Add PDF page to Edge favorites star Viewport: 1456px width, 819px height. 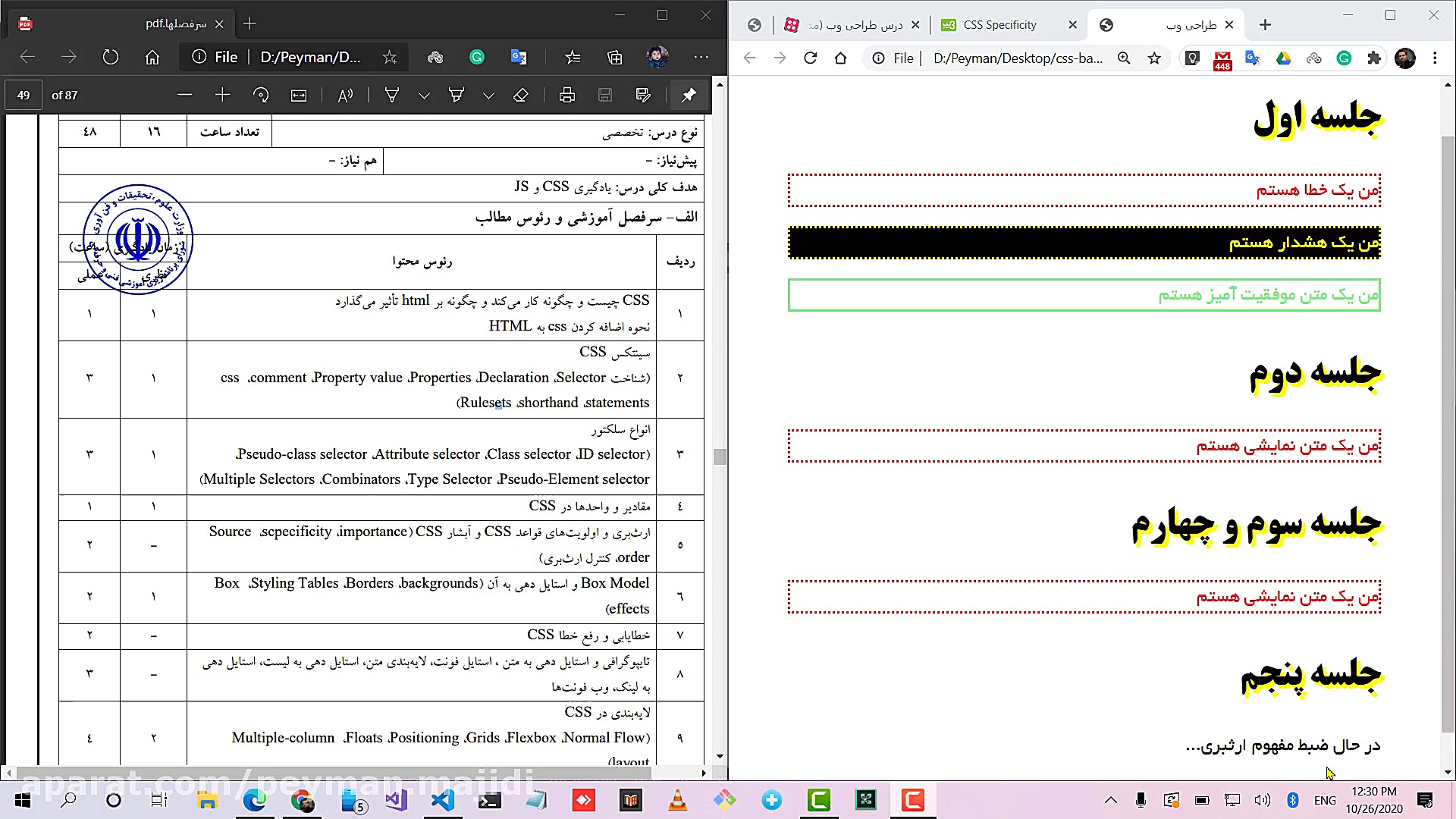pyautogui.click(x=389, y=58)
